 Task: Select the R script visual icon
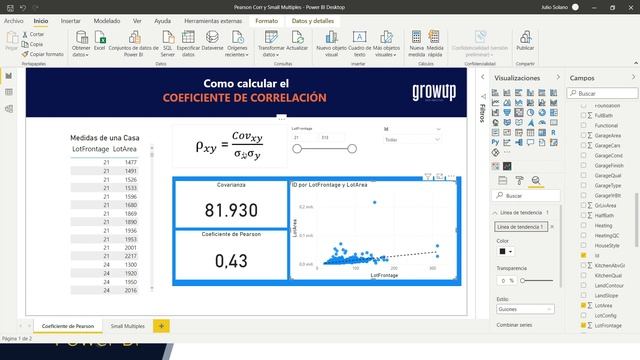click(x=553, y=133)
